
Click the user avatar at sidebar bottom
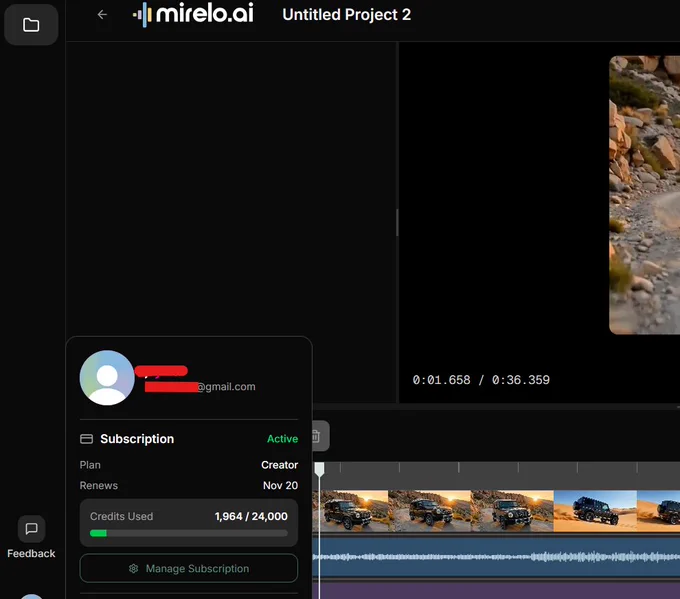tap(31, 594)
